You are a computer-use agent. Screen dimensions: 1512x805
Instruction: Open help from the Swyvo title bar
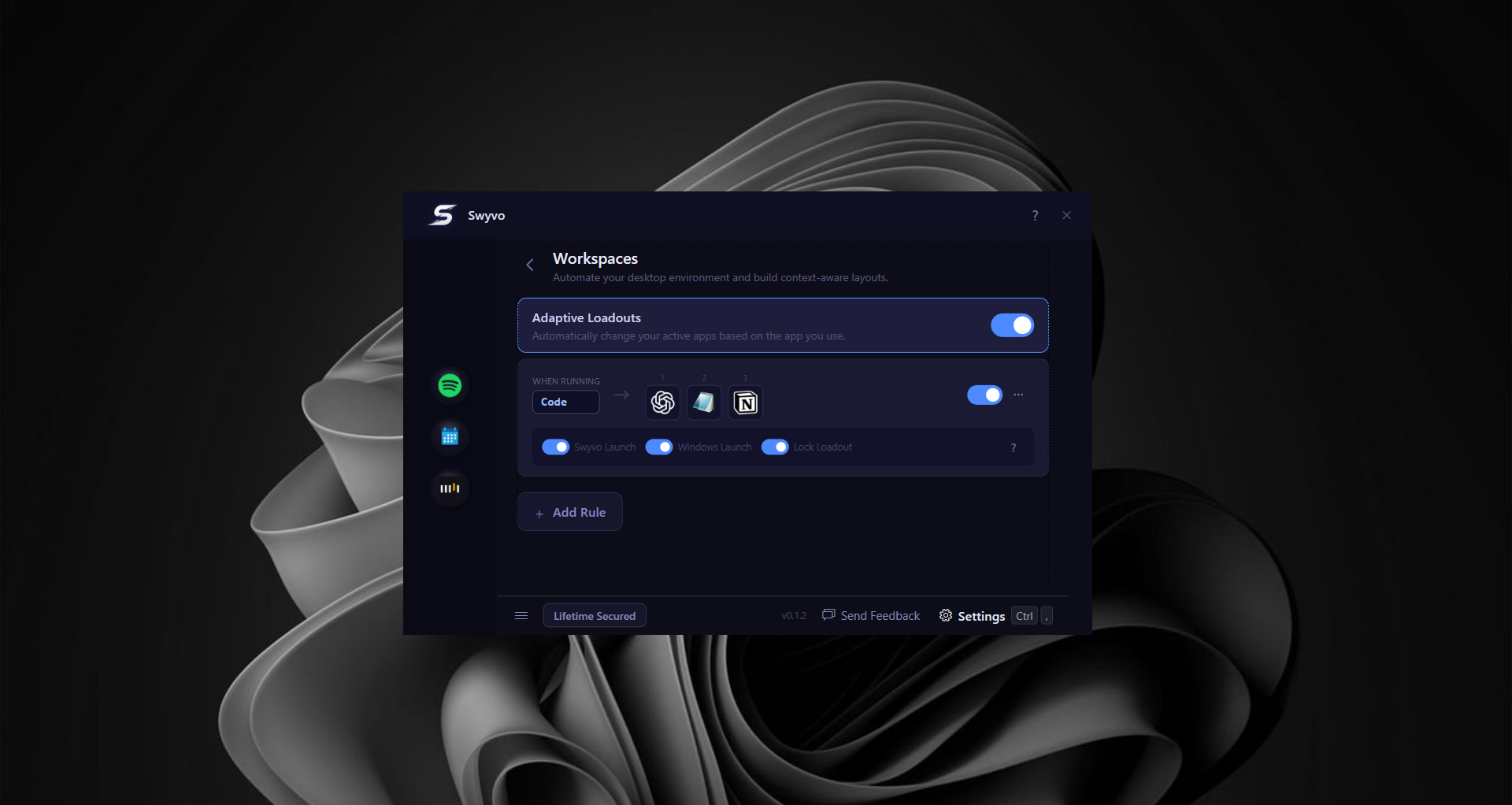(1035, 215)
